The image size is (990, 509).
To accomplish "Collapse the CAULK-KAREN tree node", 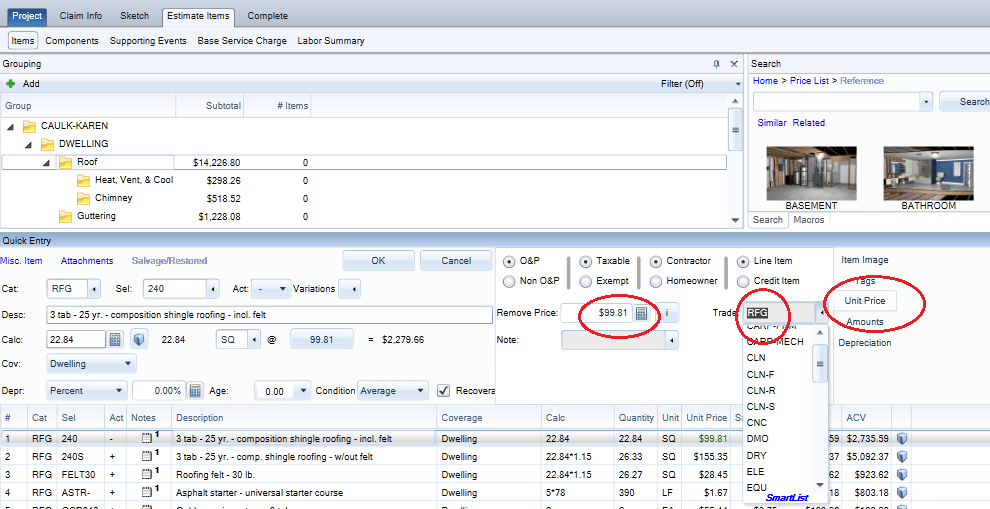I will (11, 126).
